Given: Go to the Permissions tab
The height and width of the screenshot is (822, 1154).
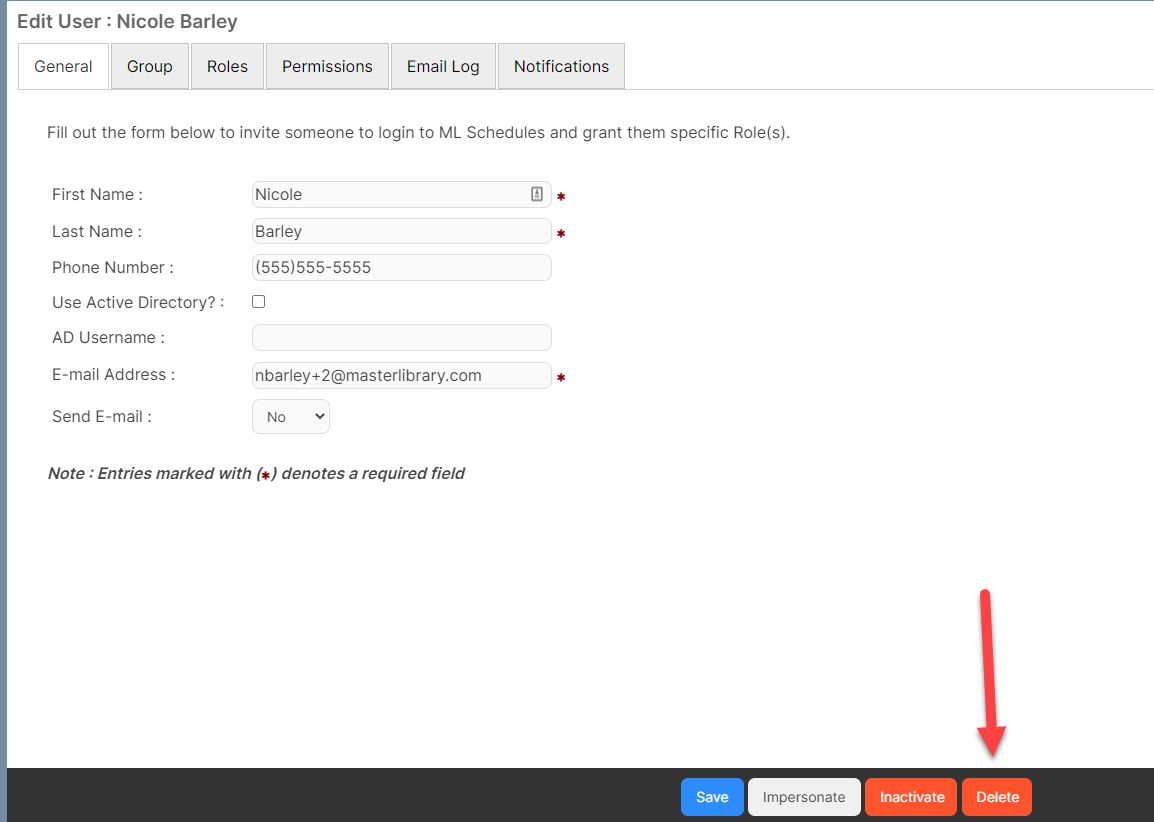Looking at the screenshot, I should click(327, 66).
